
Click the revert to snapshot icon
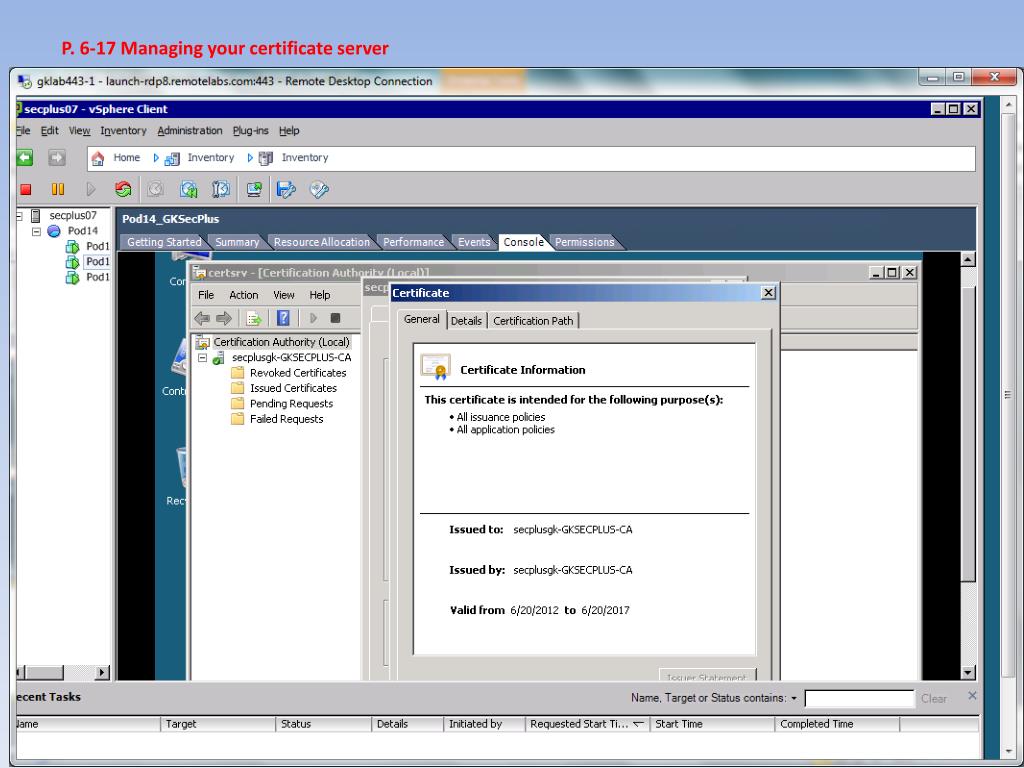[x=189, y=189]
